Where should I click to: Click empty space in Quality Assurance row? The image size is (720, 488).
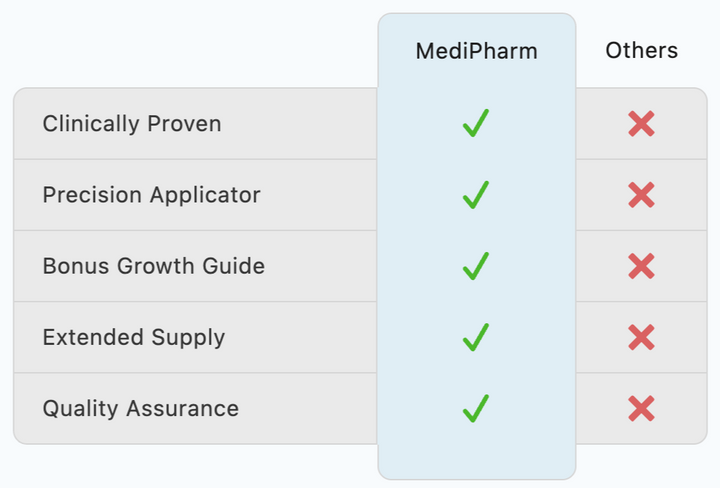point(308,408)
